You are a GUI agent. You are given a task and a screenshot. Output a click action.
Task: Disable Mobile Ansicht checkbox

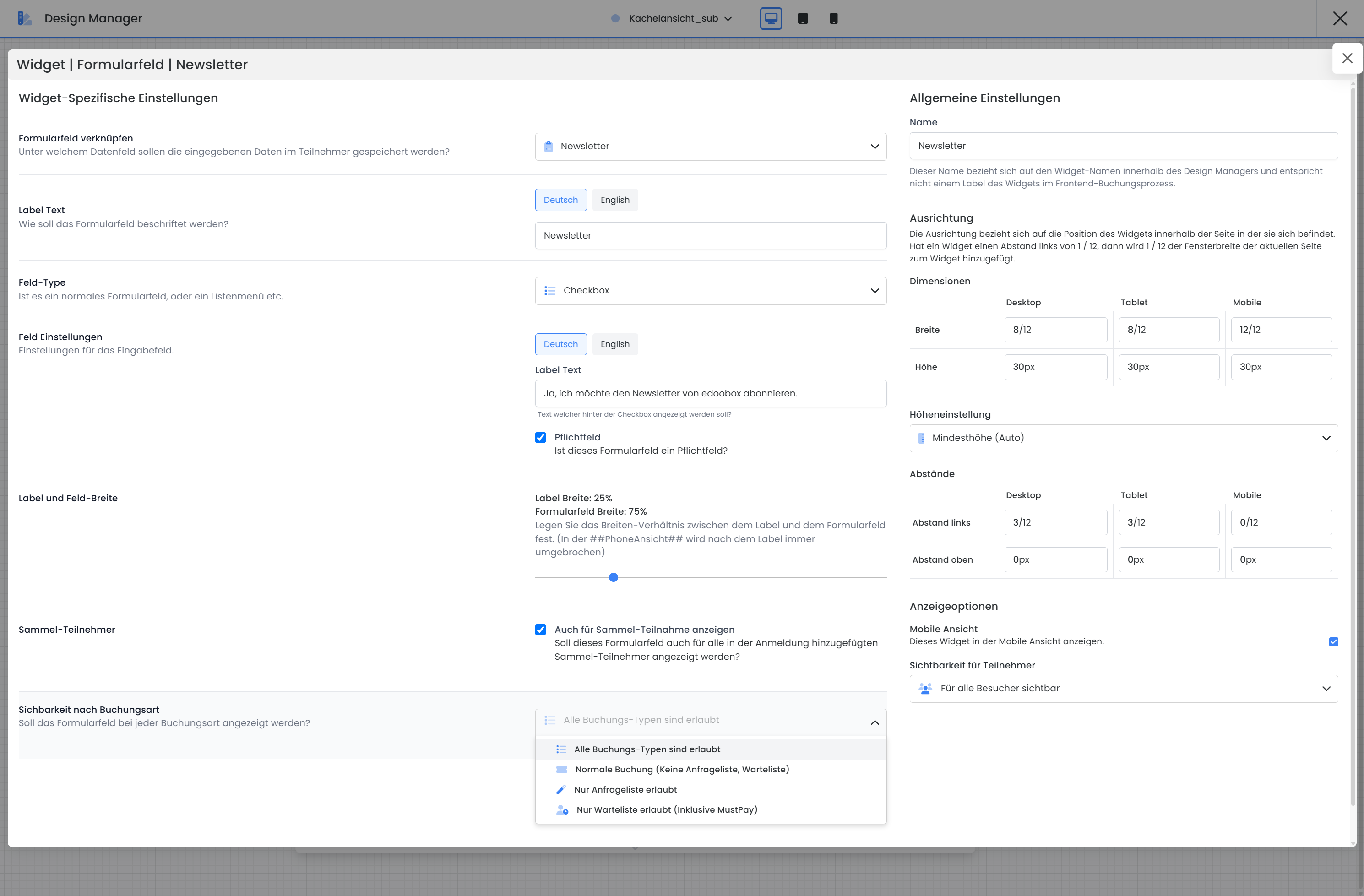point(1333,641)
